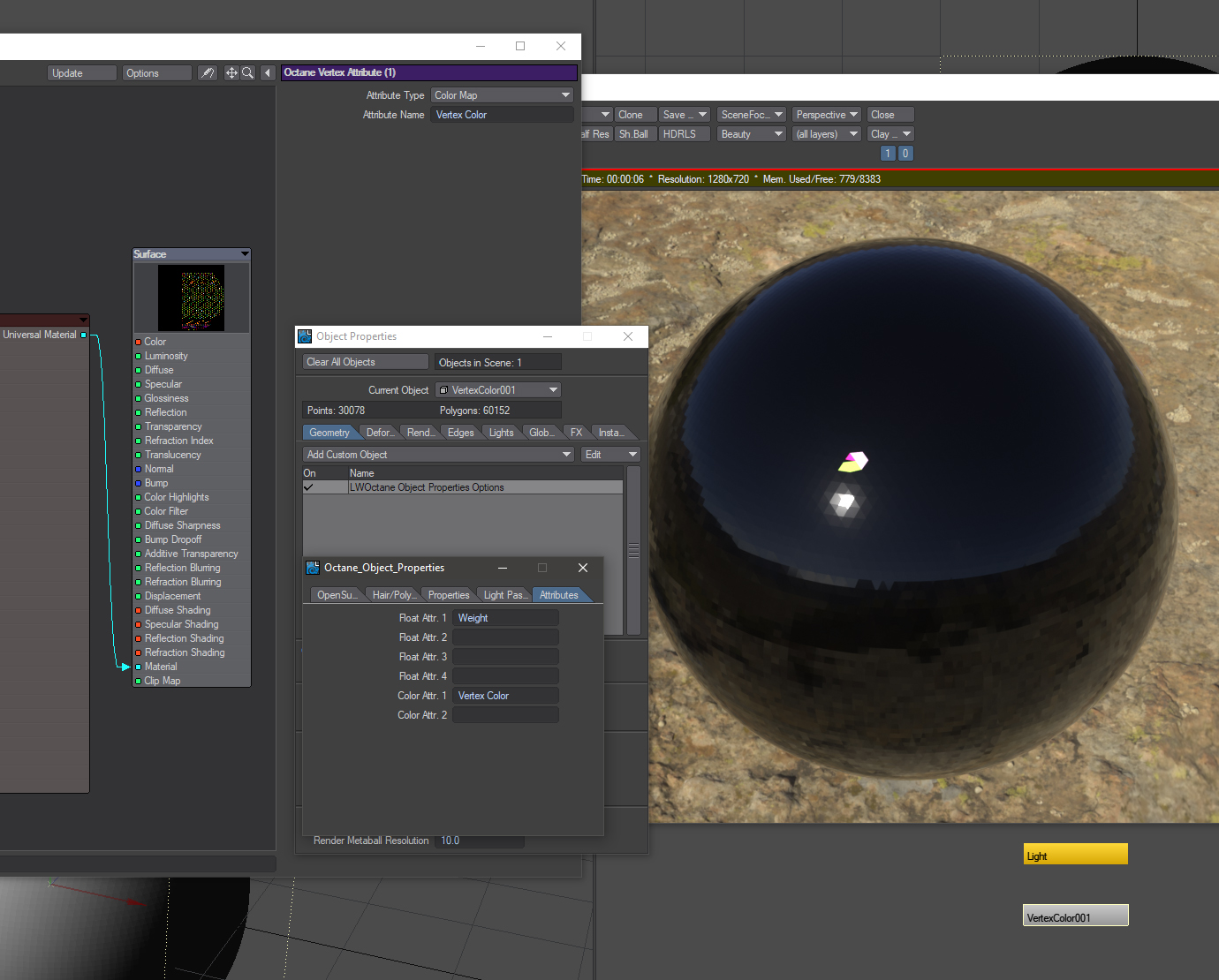This screenshot has width=1219, height=980.
Task: Switch to the Lights tab
Action: 502,433
